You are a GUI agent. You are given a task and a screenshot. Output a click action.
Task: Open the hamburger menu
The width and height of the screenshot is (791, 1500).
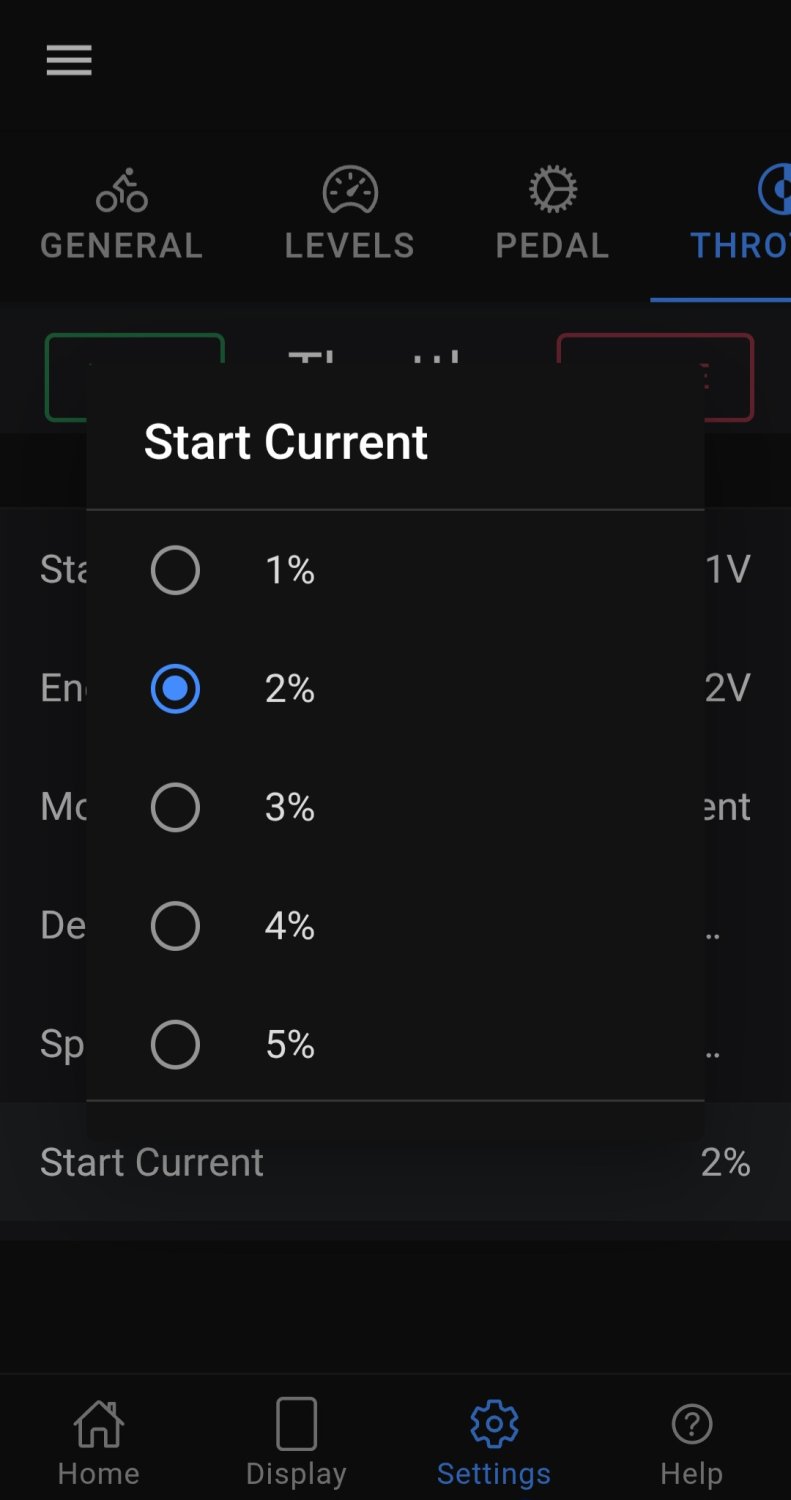69,61
